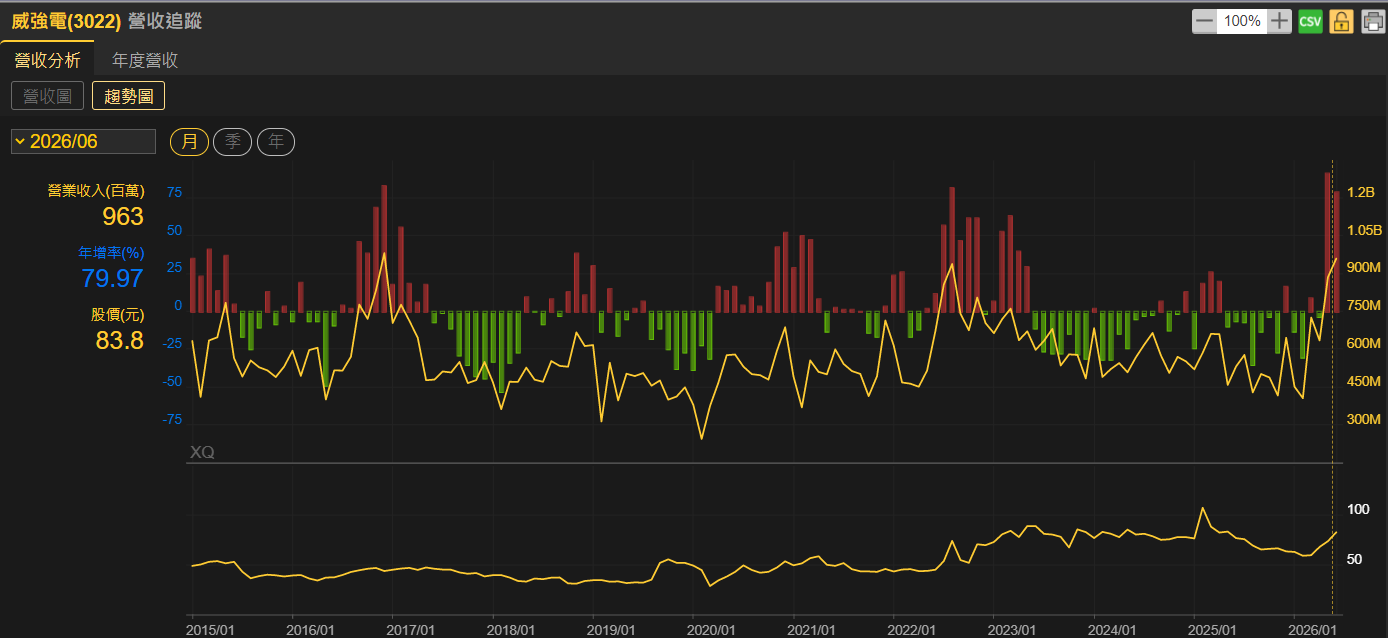Toggle the orange lock icon

pos(1341,21)
